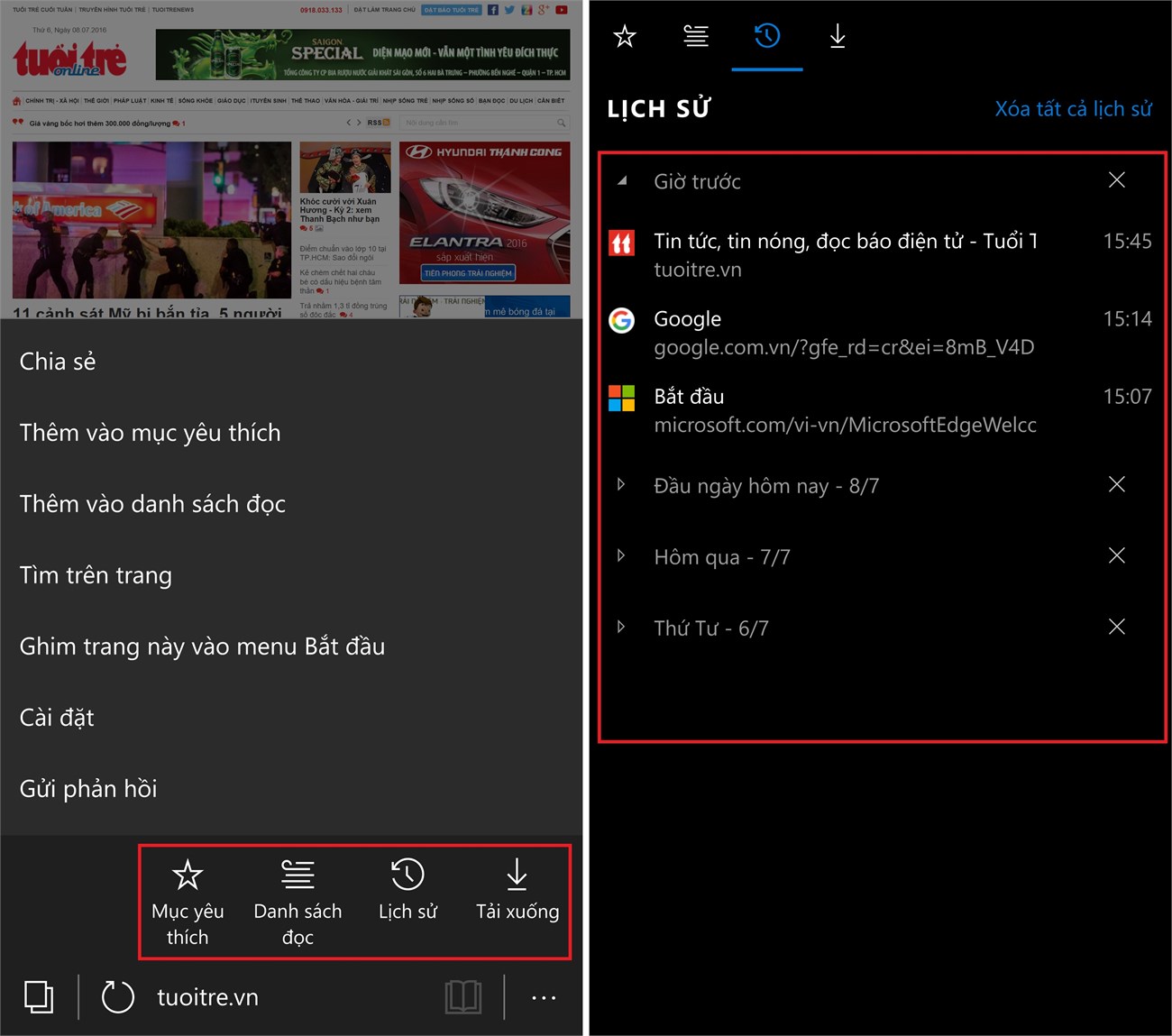This screenshot has width=1172, height=1036.
Task: Click the home icon in Tuổi Trẻ navigation
Action: 17,101
